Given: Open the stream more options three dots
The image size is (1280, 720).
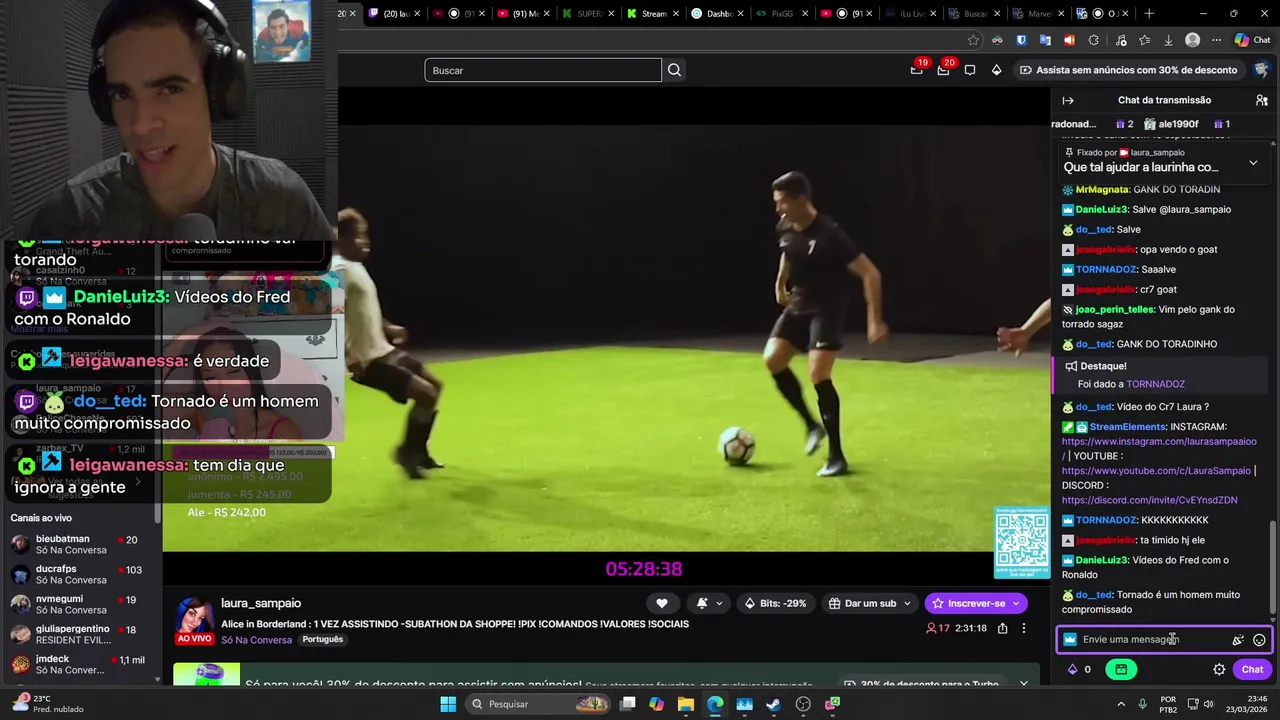Looking at the screenshot, I should point(1023,628).
